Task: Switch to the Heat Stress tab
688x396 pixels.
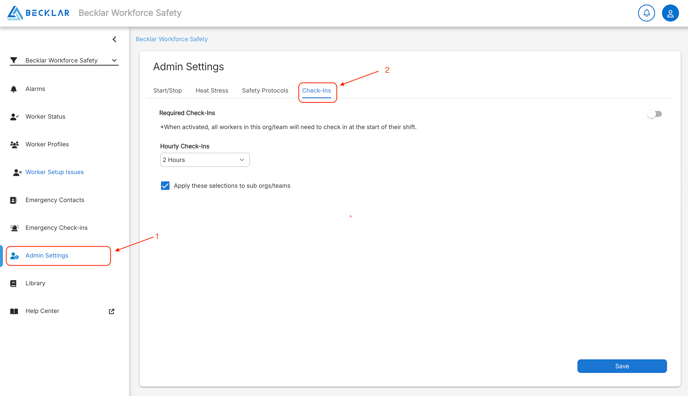Action: pyautogui.click(x=212, y=90)
